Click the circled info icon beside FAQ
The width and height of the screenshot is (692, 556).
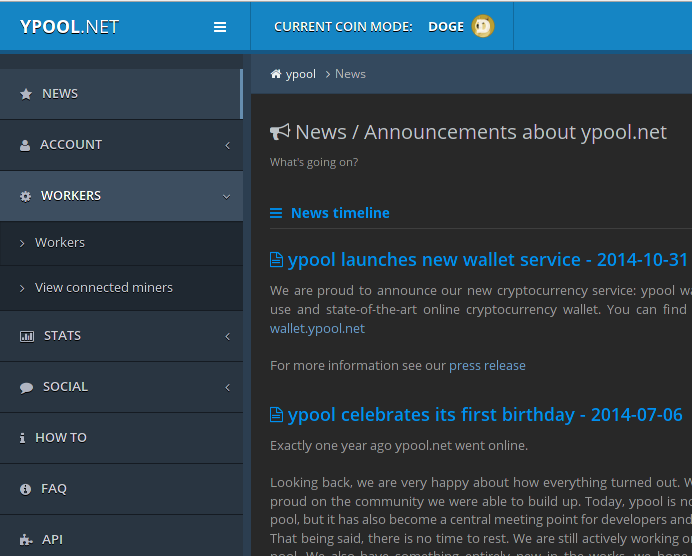[26, 489]
